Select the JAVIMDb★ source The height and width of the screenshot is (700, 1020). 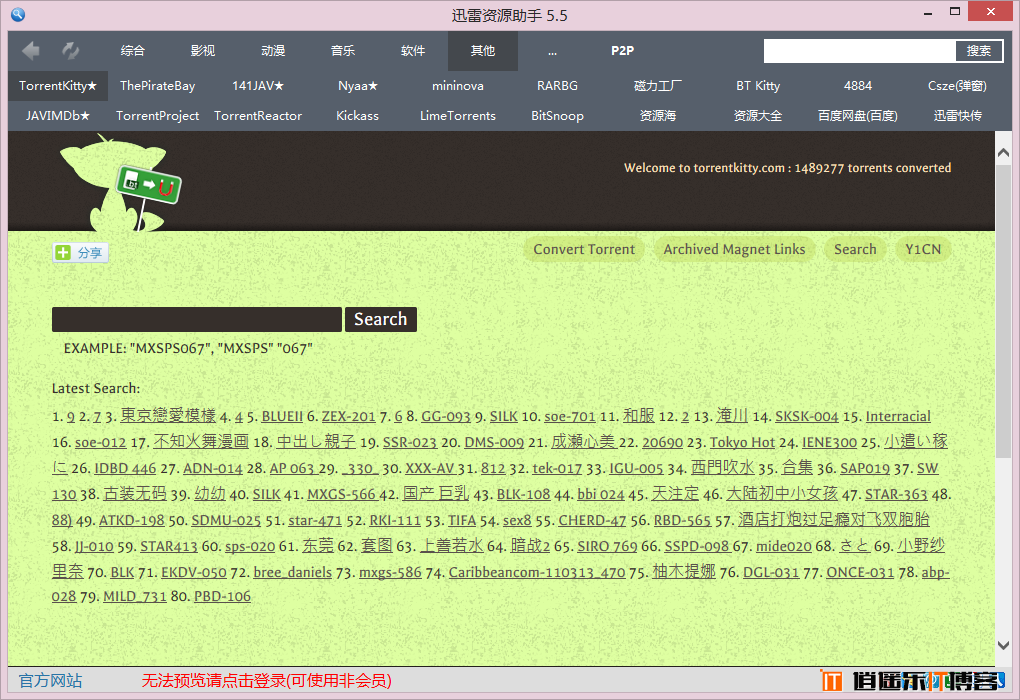[58, 116]
